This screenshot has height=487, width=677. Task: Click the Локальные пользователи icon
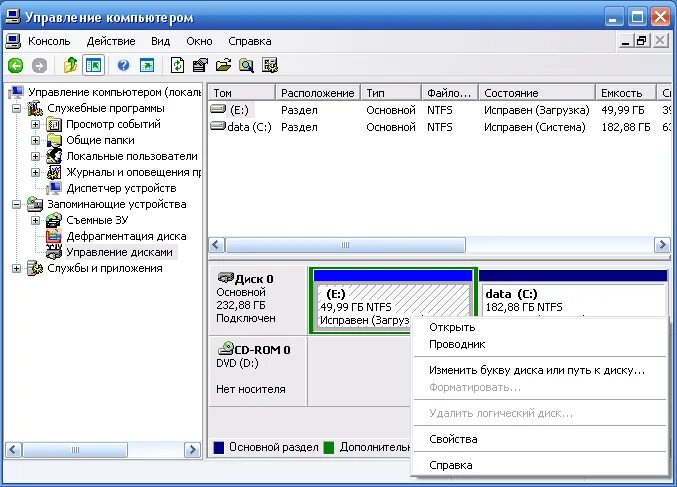[x=54, y=156]
